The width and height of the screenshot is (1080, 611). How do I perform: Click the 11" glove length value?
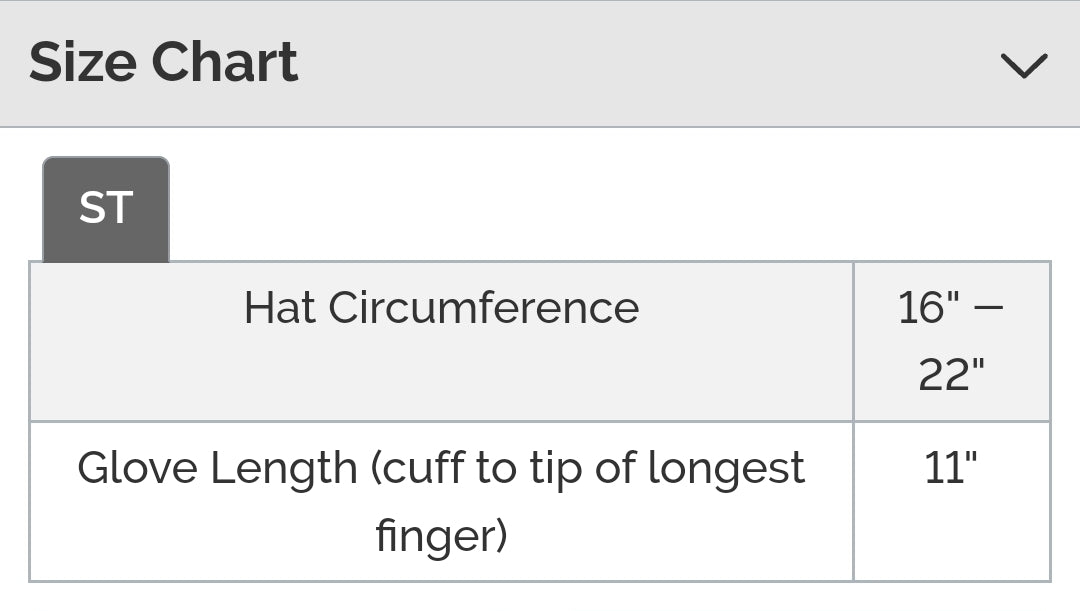tap(951, 501)
